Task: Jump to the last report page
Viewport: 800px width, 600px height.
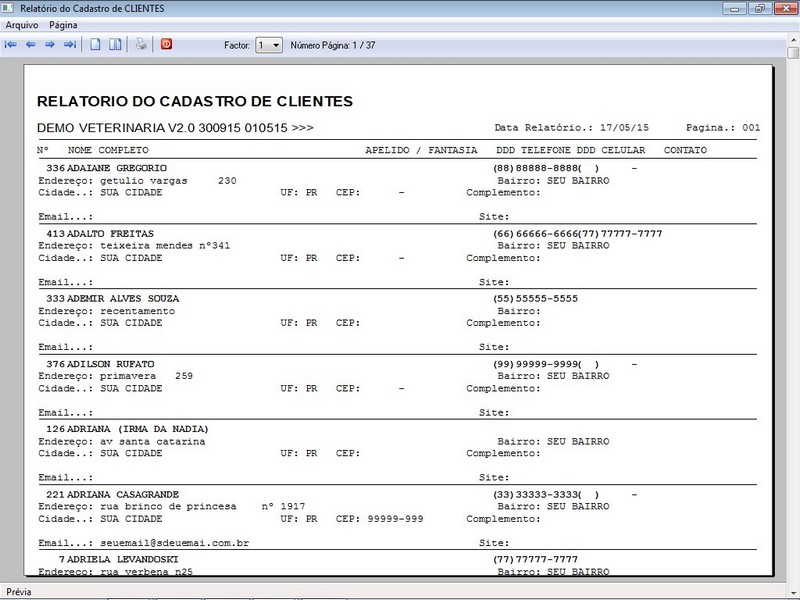Action: [x=70, y=45]
